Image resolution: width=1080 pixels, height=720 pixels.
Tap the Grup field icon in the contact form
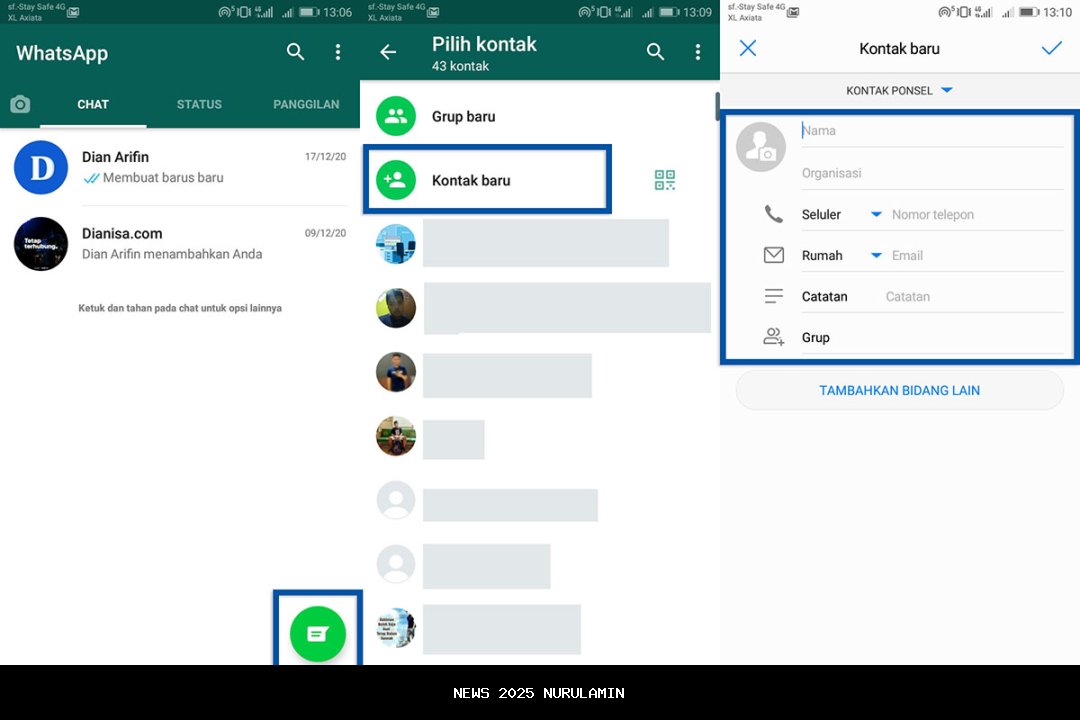point(772,337)
